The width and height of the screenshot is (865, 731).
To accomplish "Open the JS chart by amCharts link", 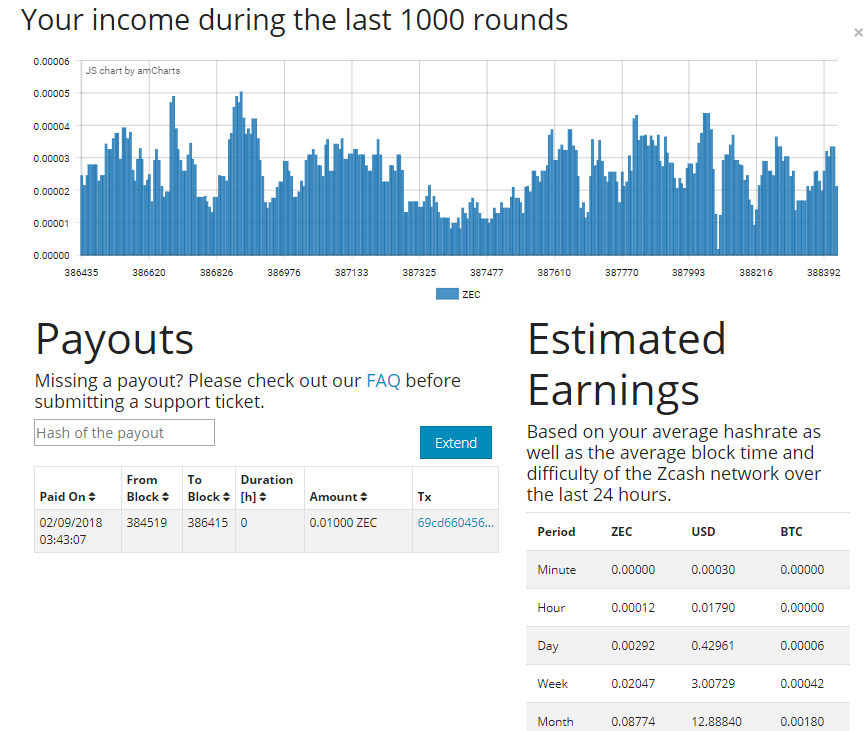I will 132,71.
